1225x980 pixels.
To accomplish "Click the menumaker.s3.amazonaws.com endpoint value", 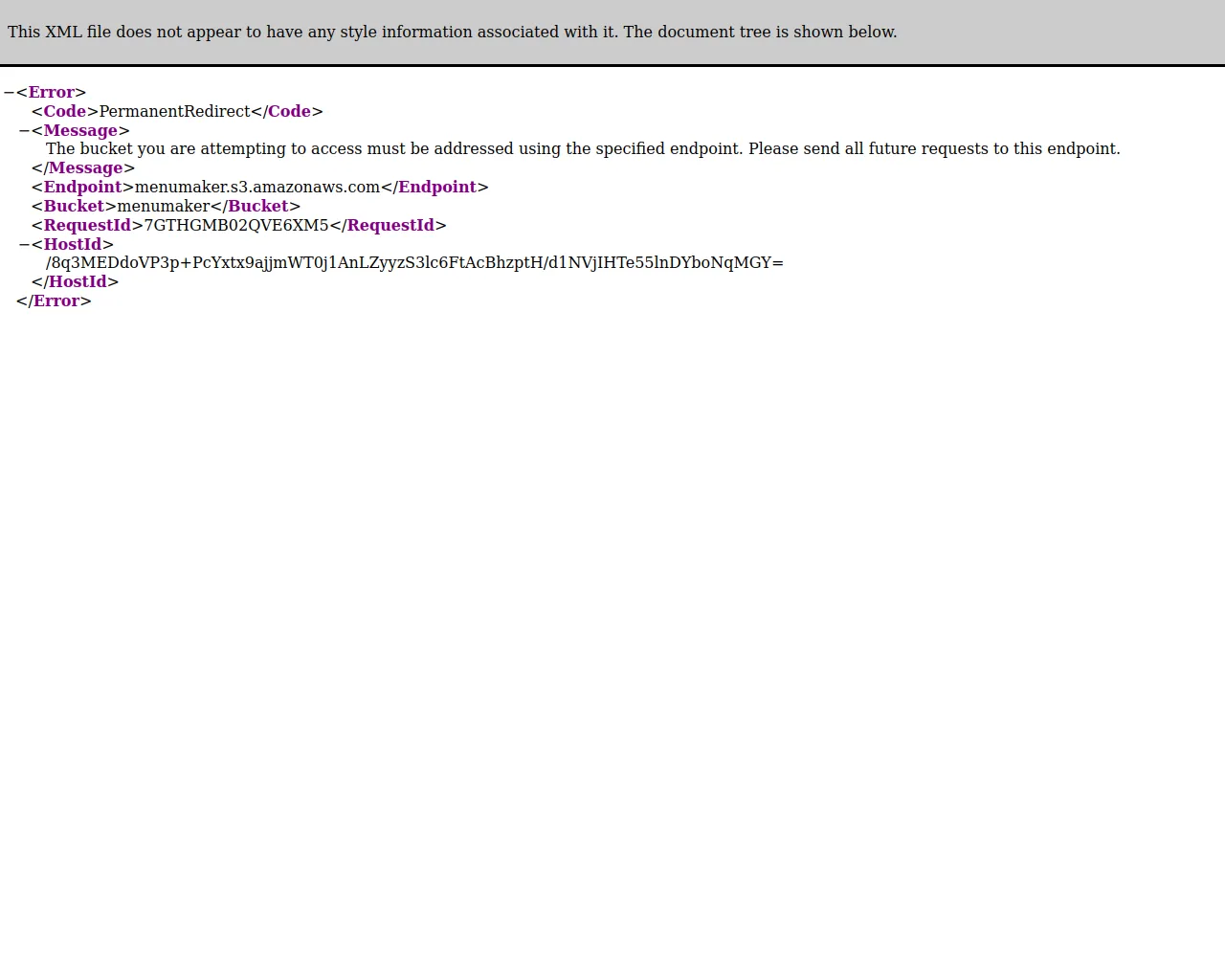I will click(257, 188).
